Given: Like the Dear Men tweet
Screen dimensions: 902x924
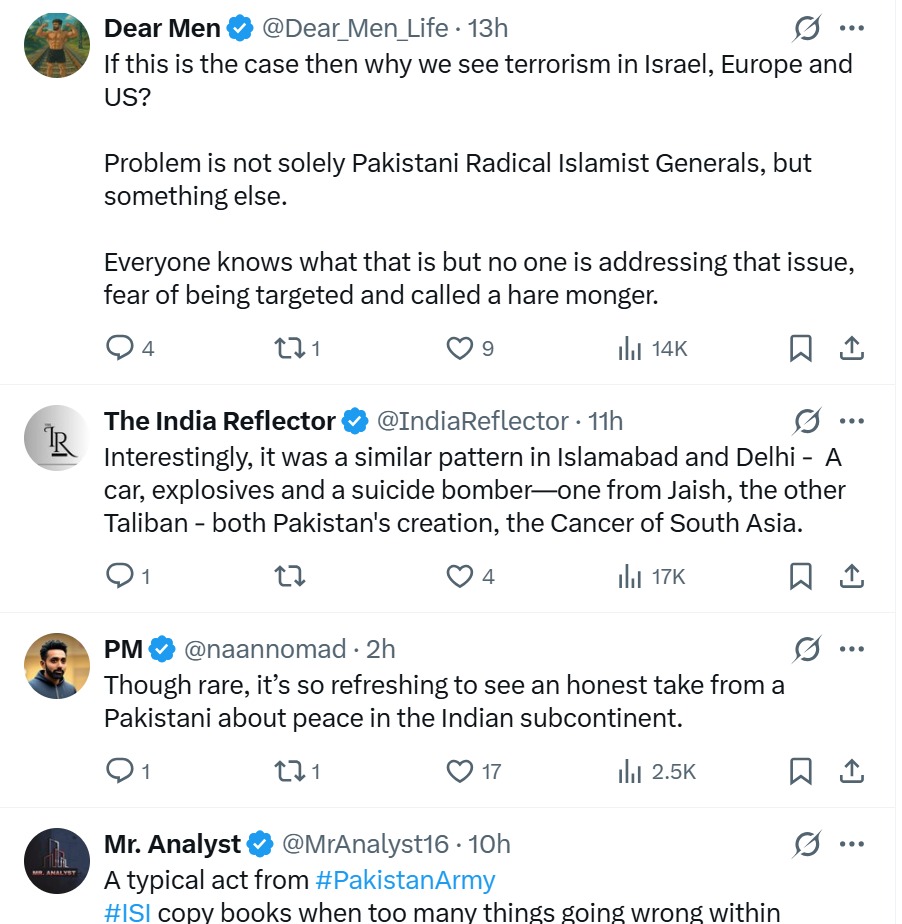Looking at the screenshot, I should tap(459, 348).
